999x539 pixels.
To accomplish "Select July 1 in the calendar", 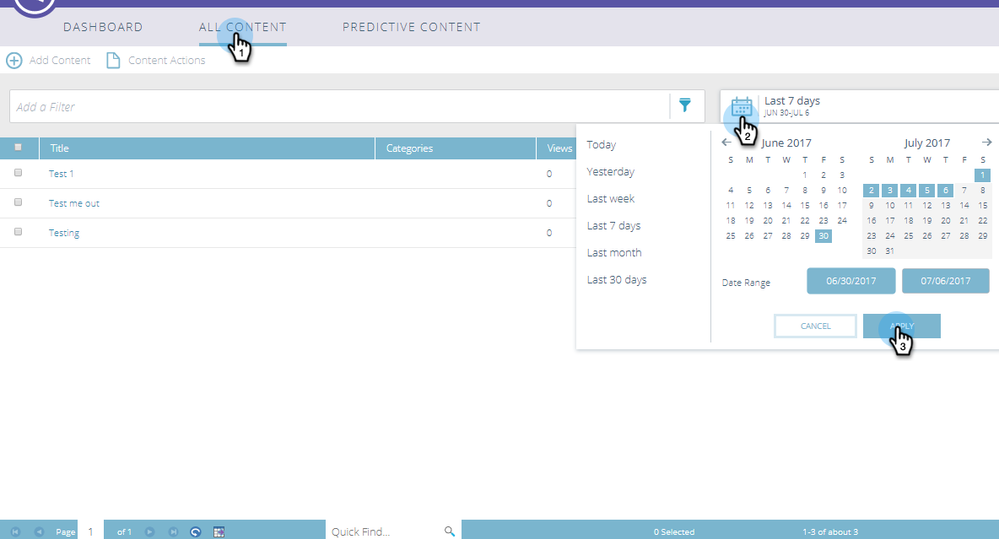I will point(982,175).
